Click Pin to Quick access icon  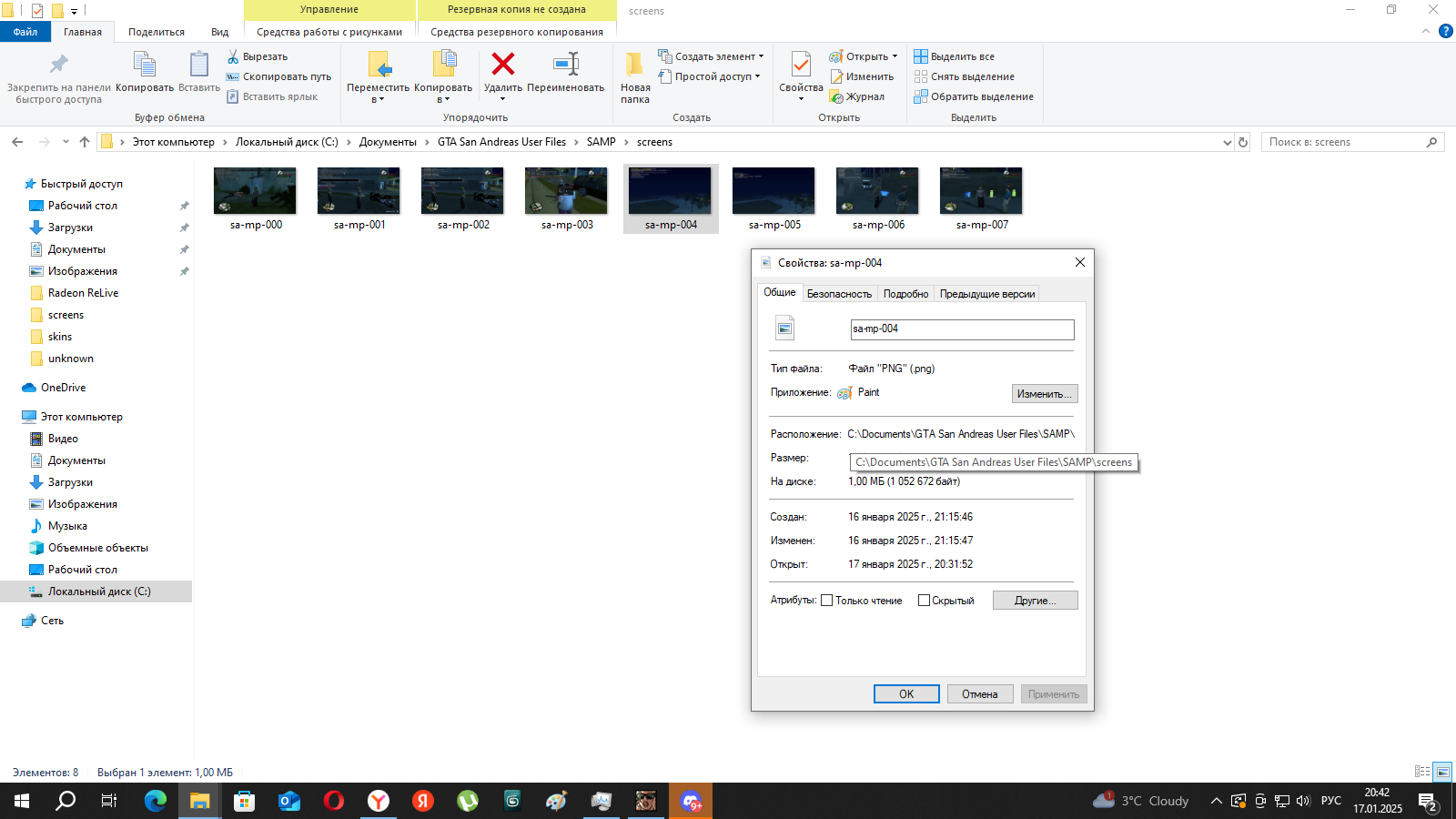[x=58, y=65]
